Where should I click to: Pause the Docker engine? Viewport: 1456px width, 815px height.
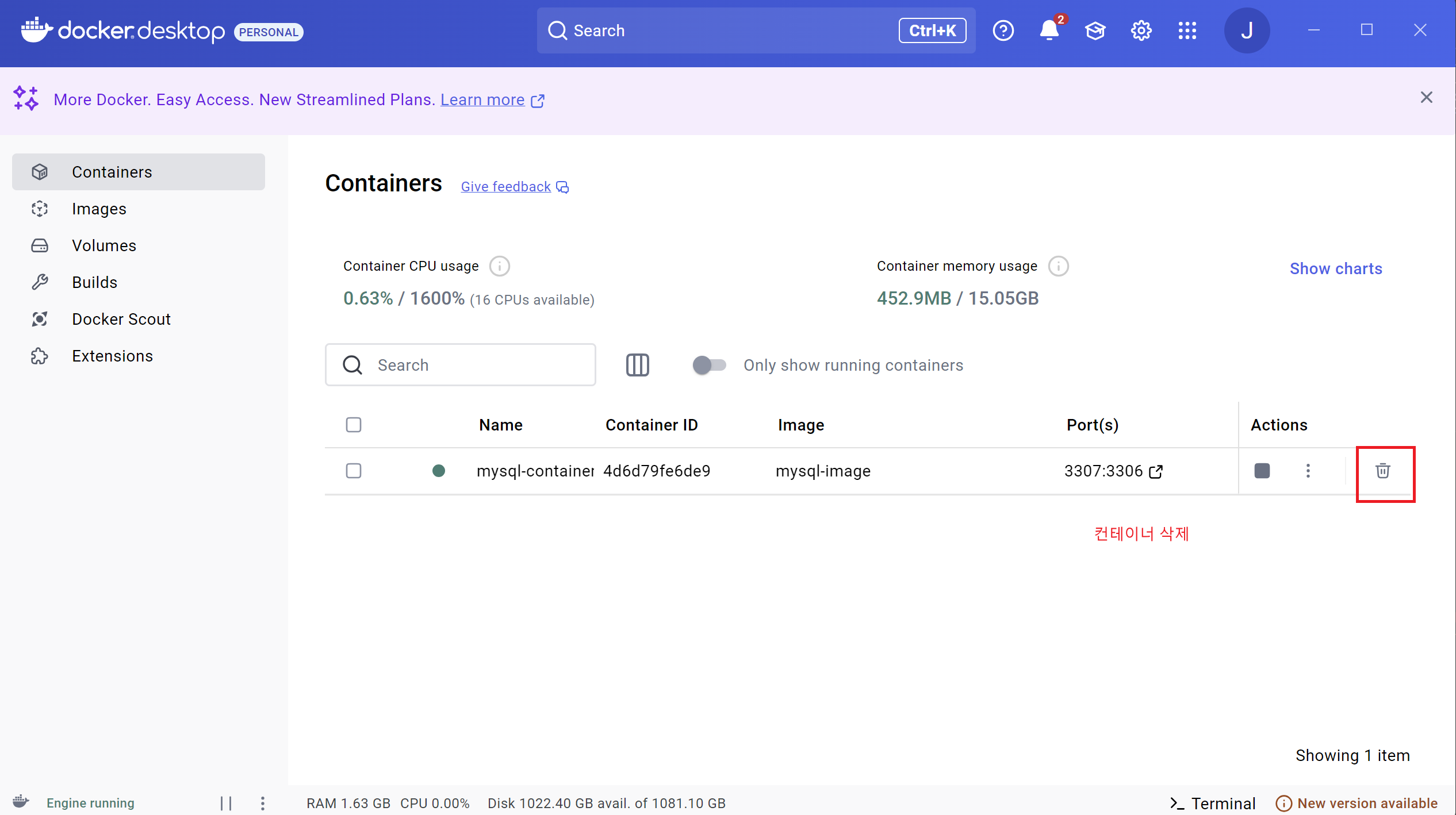coord(226,803)
